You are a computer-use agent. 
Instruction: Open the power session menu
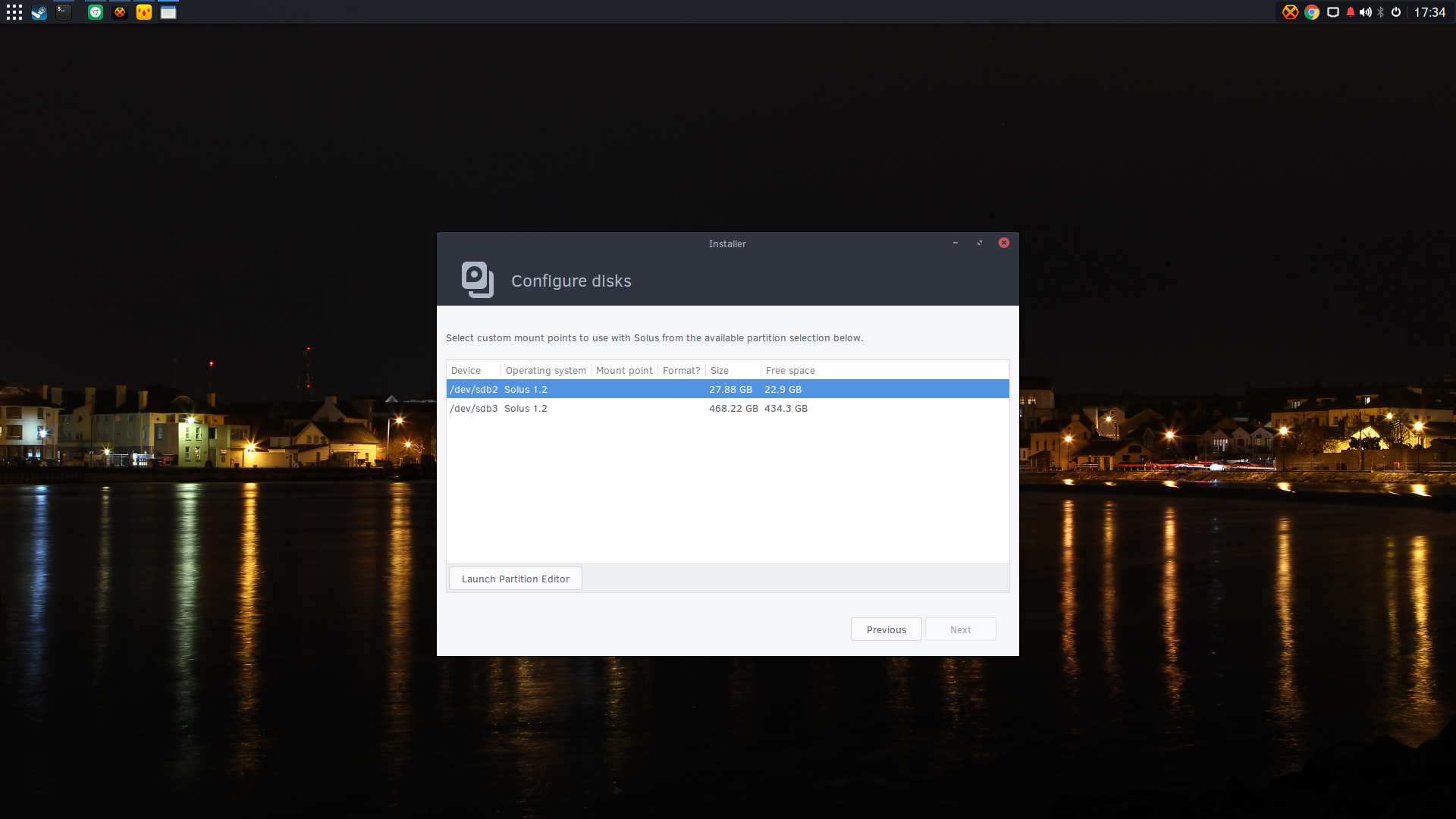point(1396,12)
